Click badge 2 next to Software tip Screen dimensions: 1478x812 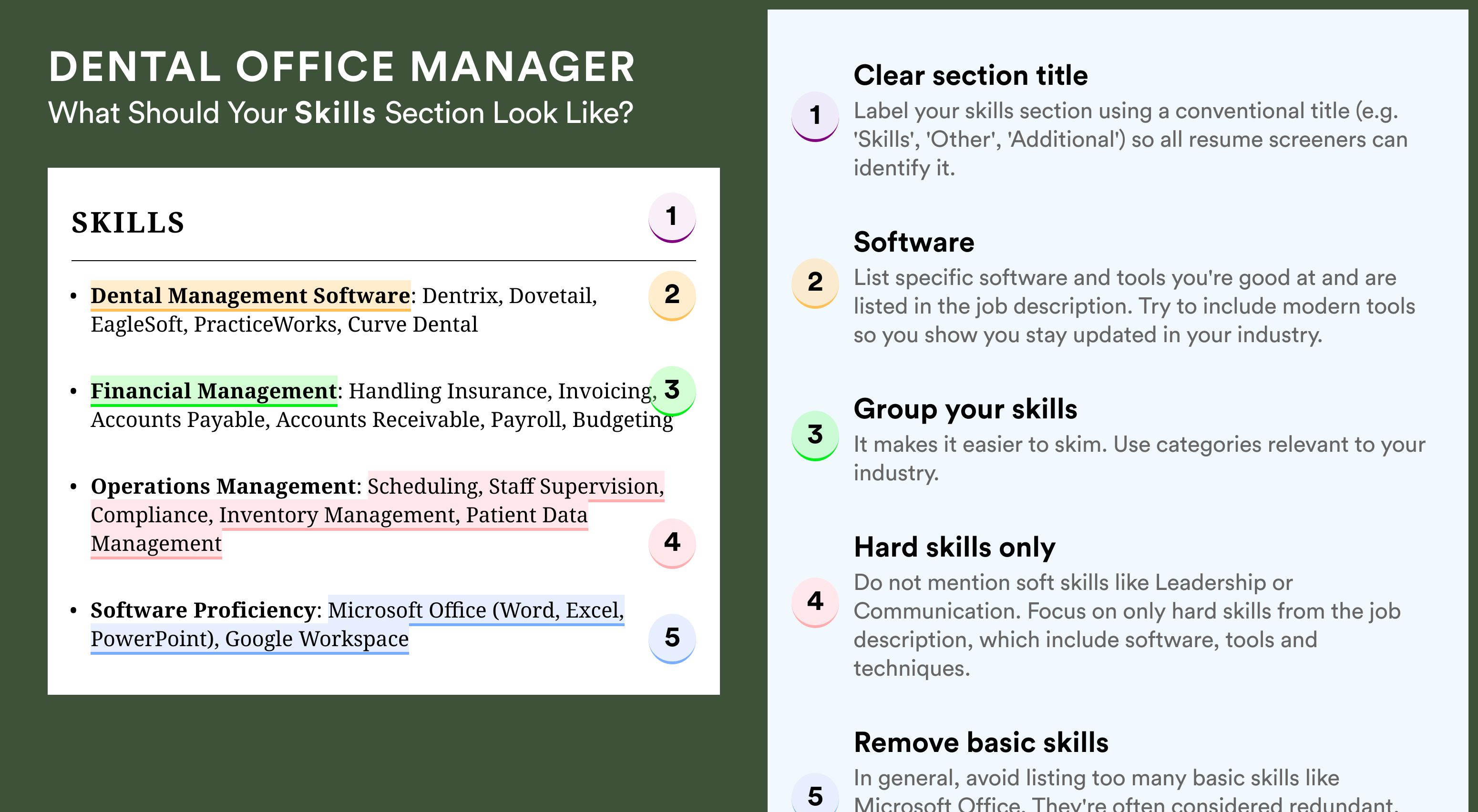[815, 283]
